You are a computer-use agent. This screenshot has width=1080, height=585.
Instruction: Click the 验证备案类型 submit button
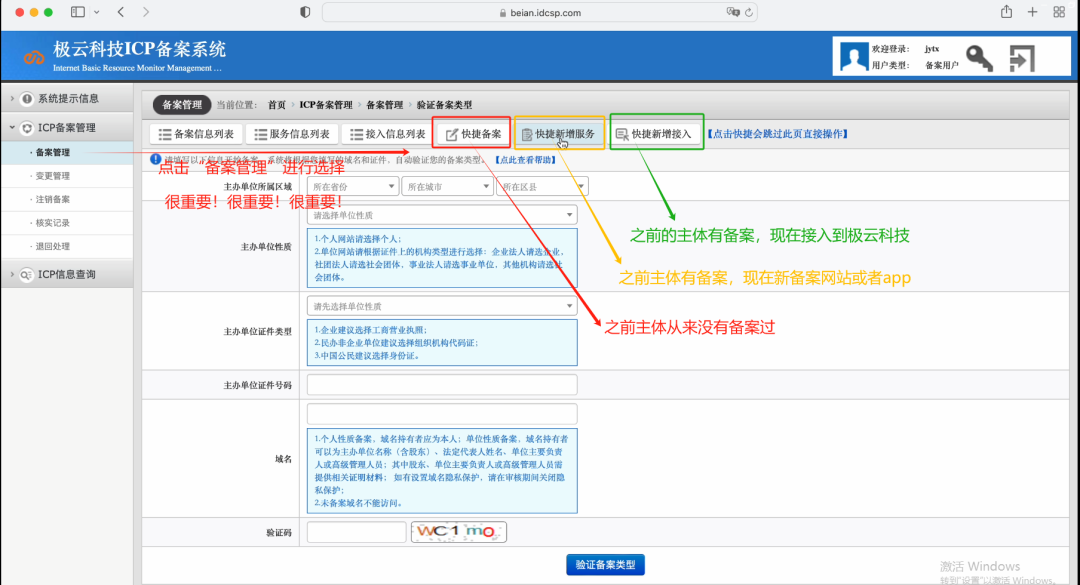(x=605, y=565)
